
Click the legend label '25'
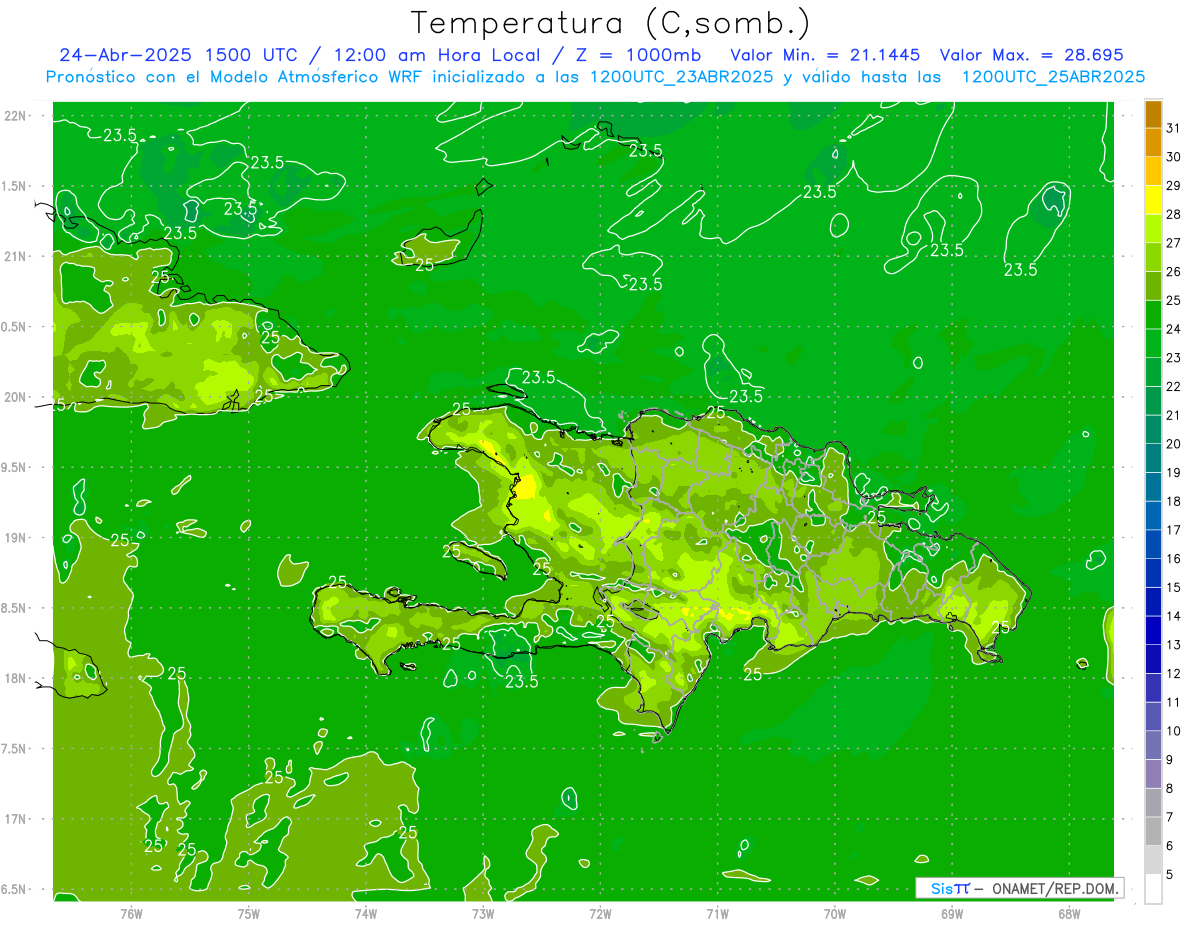[1174, 300]
